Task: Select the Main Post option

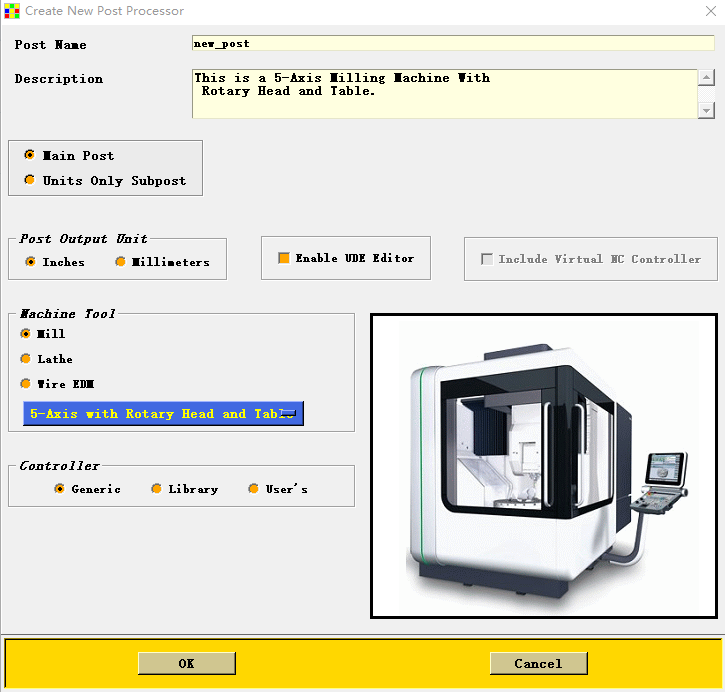Action: pyautogui.click(x=30, y=156)
